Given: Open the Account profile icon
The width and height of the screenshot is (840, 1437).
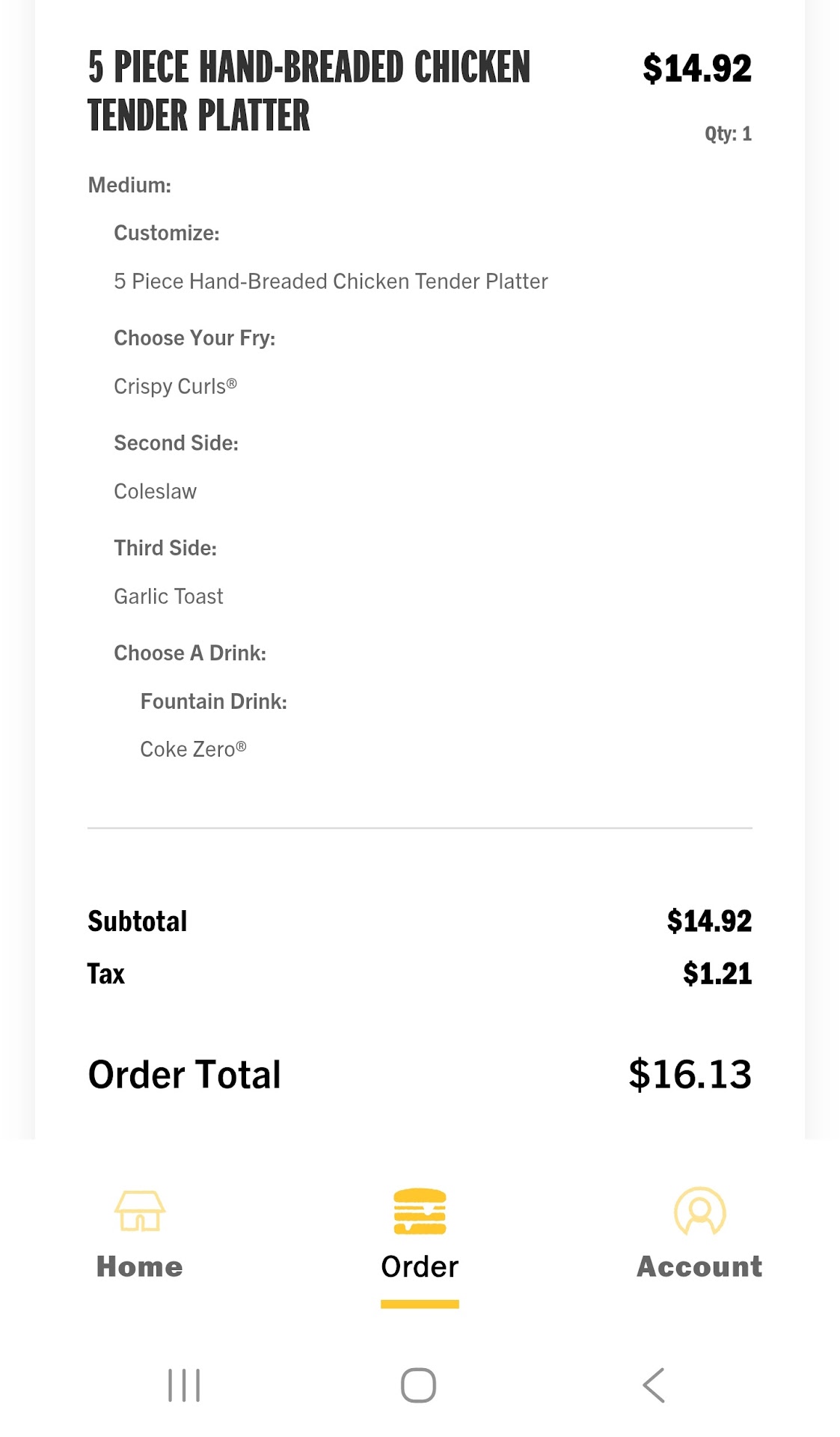Looking at the screenshot, I should click(699, 1210).
